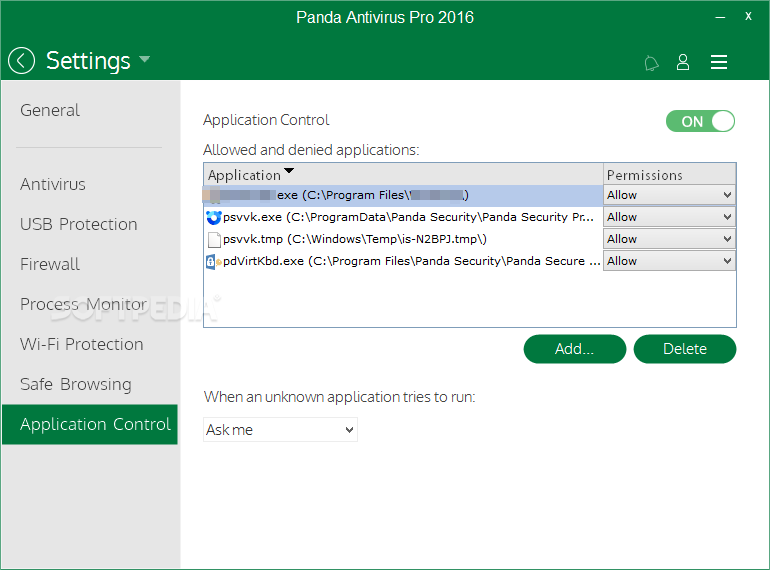Open the Safe Browsing settings section

pyautogui.click(x=76, y=384)
